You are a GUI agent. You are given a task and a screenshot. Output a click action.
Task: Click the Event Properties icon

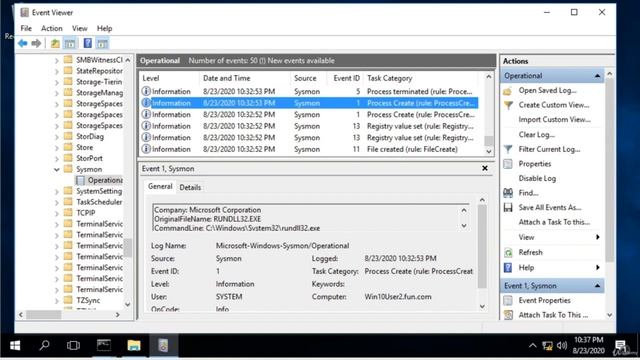(508, 300)
